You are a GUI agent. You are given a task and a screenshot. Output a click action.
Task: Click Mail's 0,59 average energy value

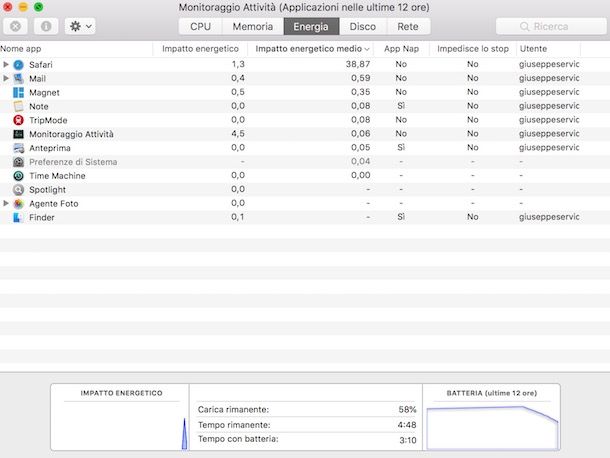point(361,78)
